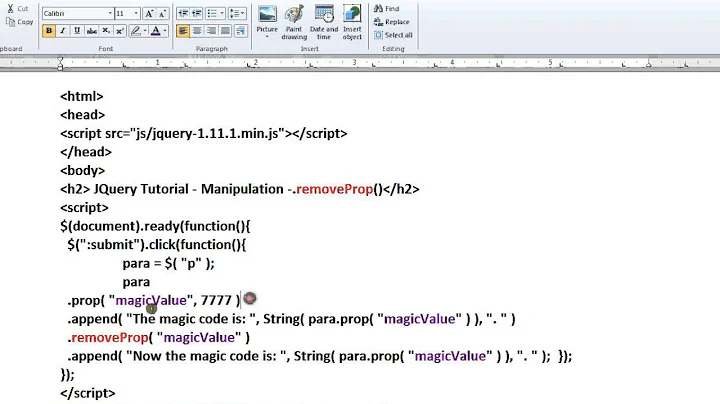Open the Paragraph settings dialog icon
This screenshot has width=720, height=404.
click(240, 31)
